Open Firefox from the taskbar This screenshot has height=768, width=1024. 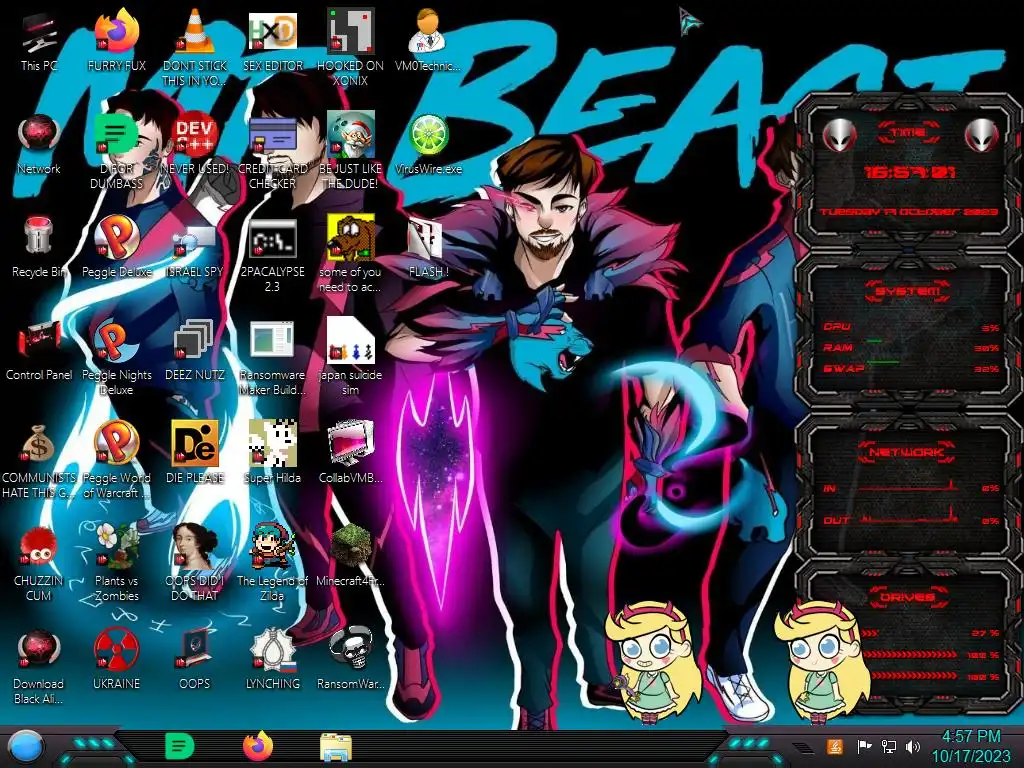(x=258, y=746)
